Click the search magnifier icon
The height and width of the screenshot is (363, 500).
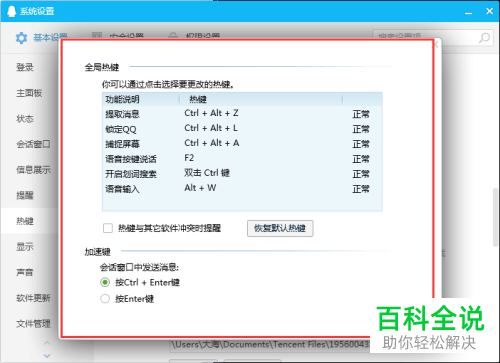point(484,38)
